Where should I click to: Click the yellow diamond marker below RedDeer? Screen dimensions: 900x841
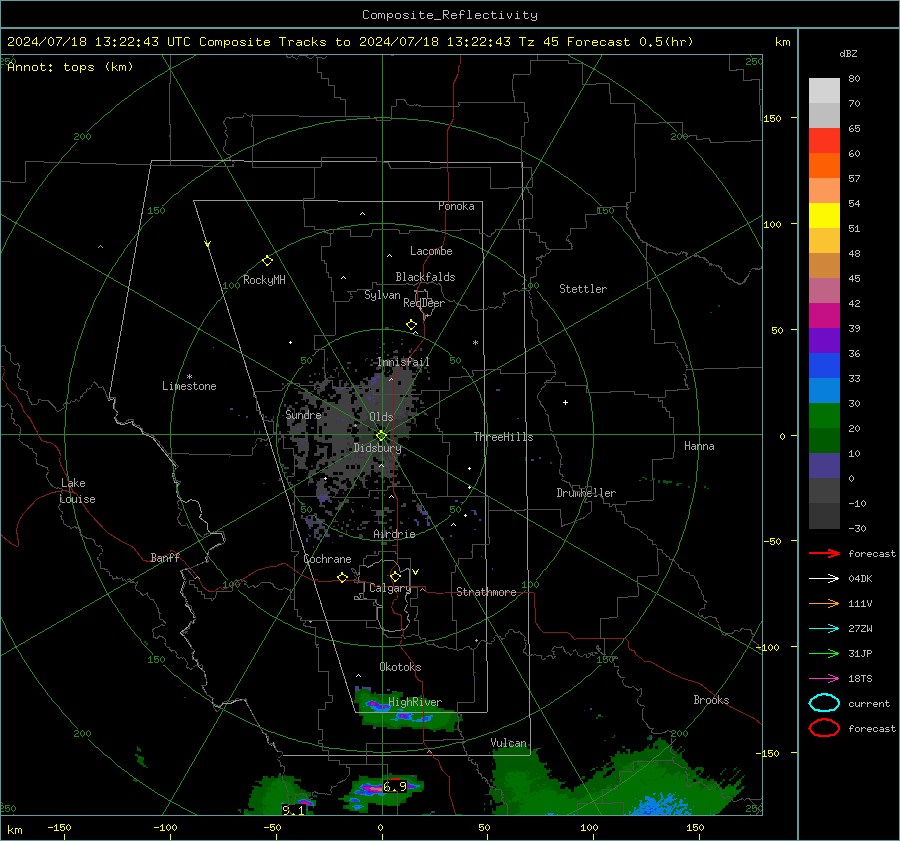(x=412, y=325)
